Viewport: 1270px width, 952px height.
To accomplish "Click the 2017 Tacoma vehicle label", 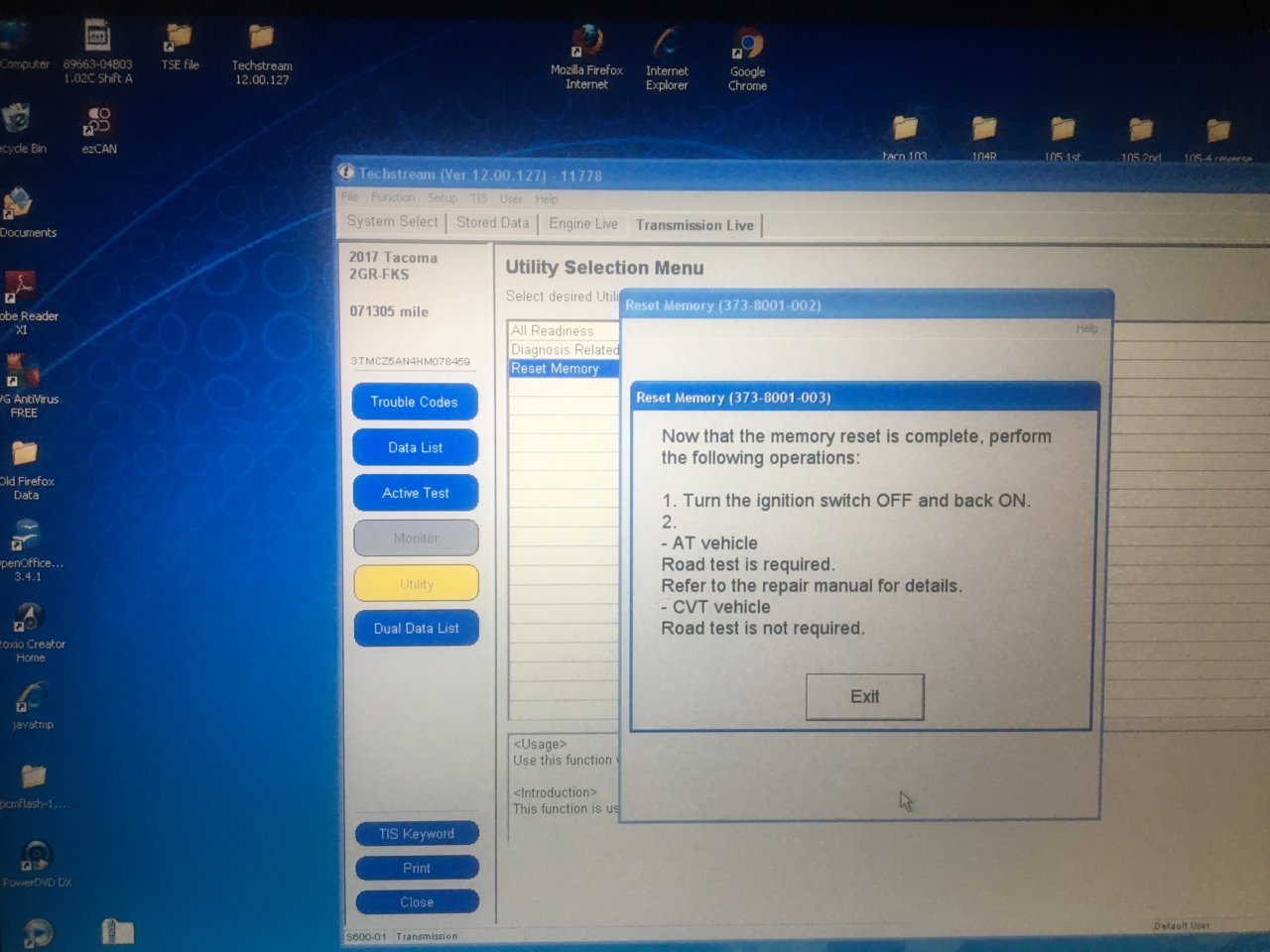I will (x=393, y=257).
